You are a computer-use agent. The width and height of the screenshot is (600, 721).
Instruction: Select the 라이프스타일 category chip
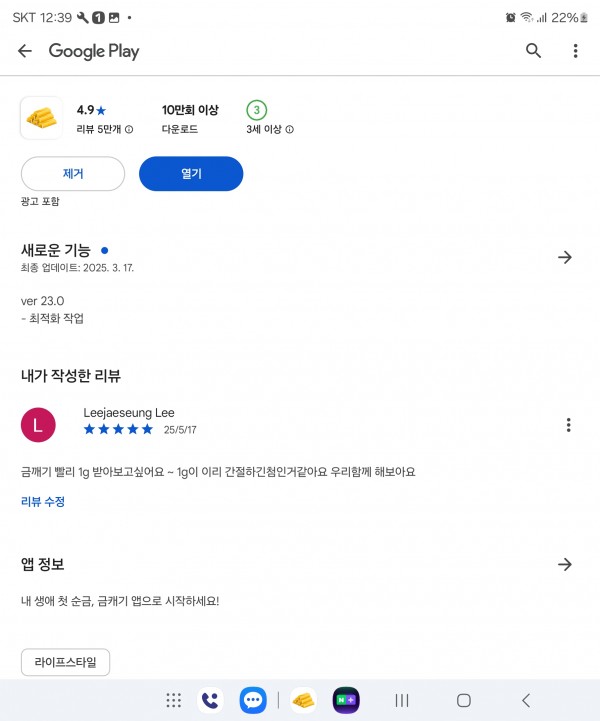coord(65,662)
